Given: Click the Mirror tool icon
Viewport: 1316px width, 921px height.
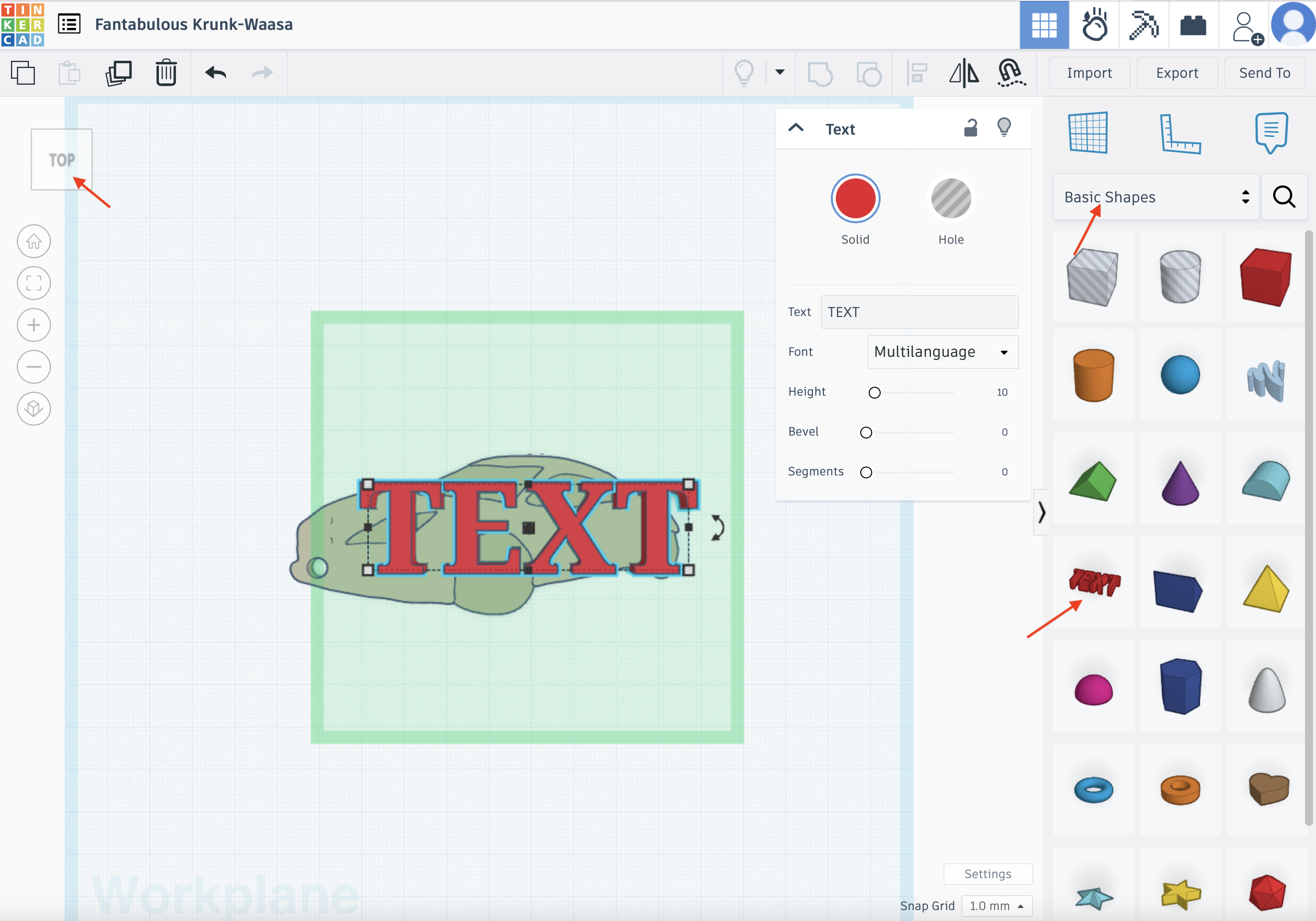Looking at the screenshot, I should 963,73.
